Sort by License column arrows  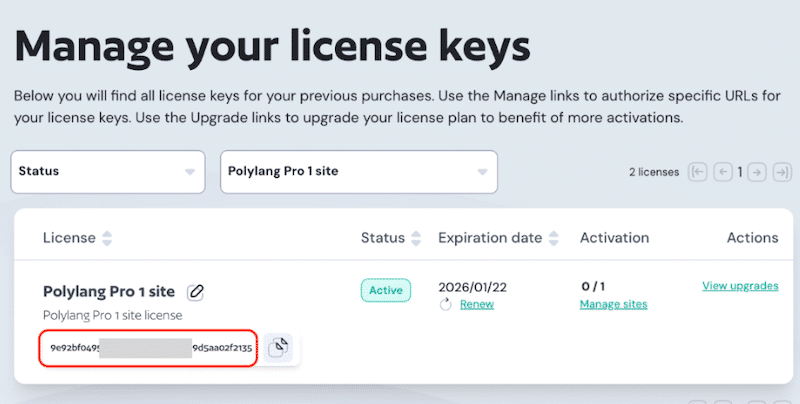click(x=107, y=238)
